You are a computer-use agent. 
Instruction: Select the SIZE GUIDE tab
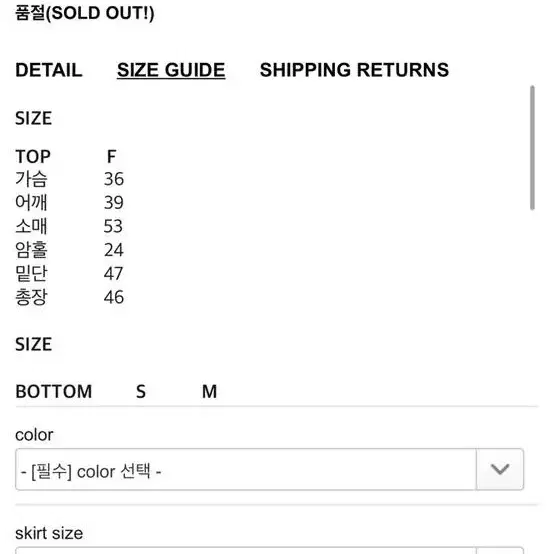pyautogui.click(x=171, y=70)
